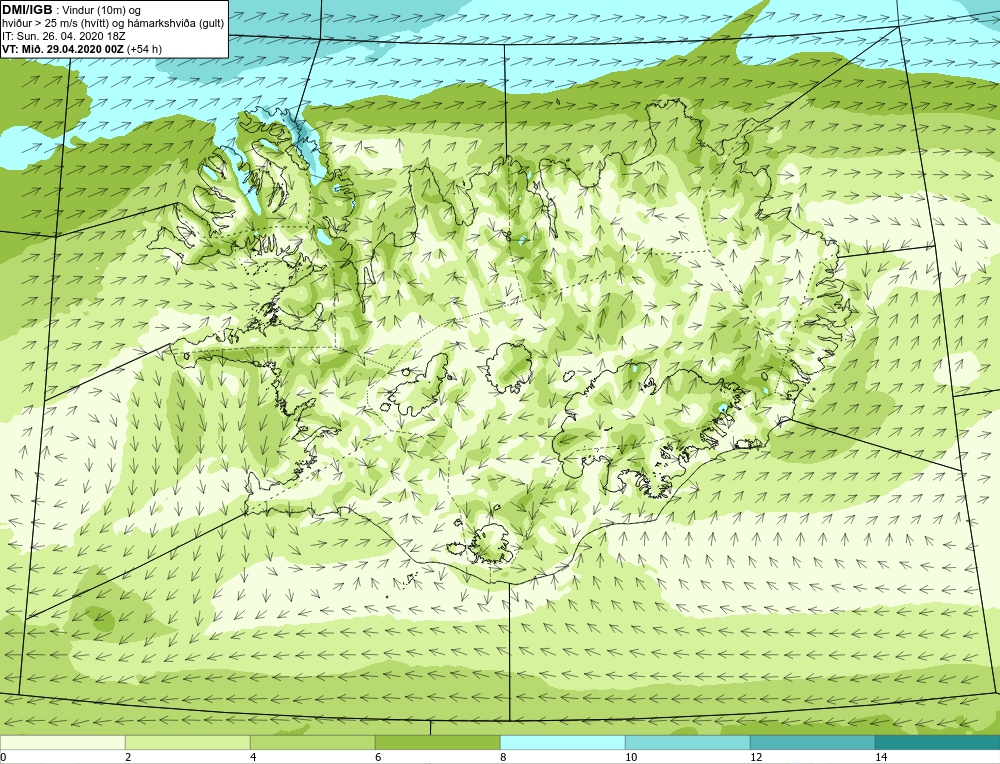The image size is (1000, 764).
Task: Click legend scale label '14'
Action: click(881, 757)
